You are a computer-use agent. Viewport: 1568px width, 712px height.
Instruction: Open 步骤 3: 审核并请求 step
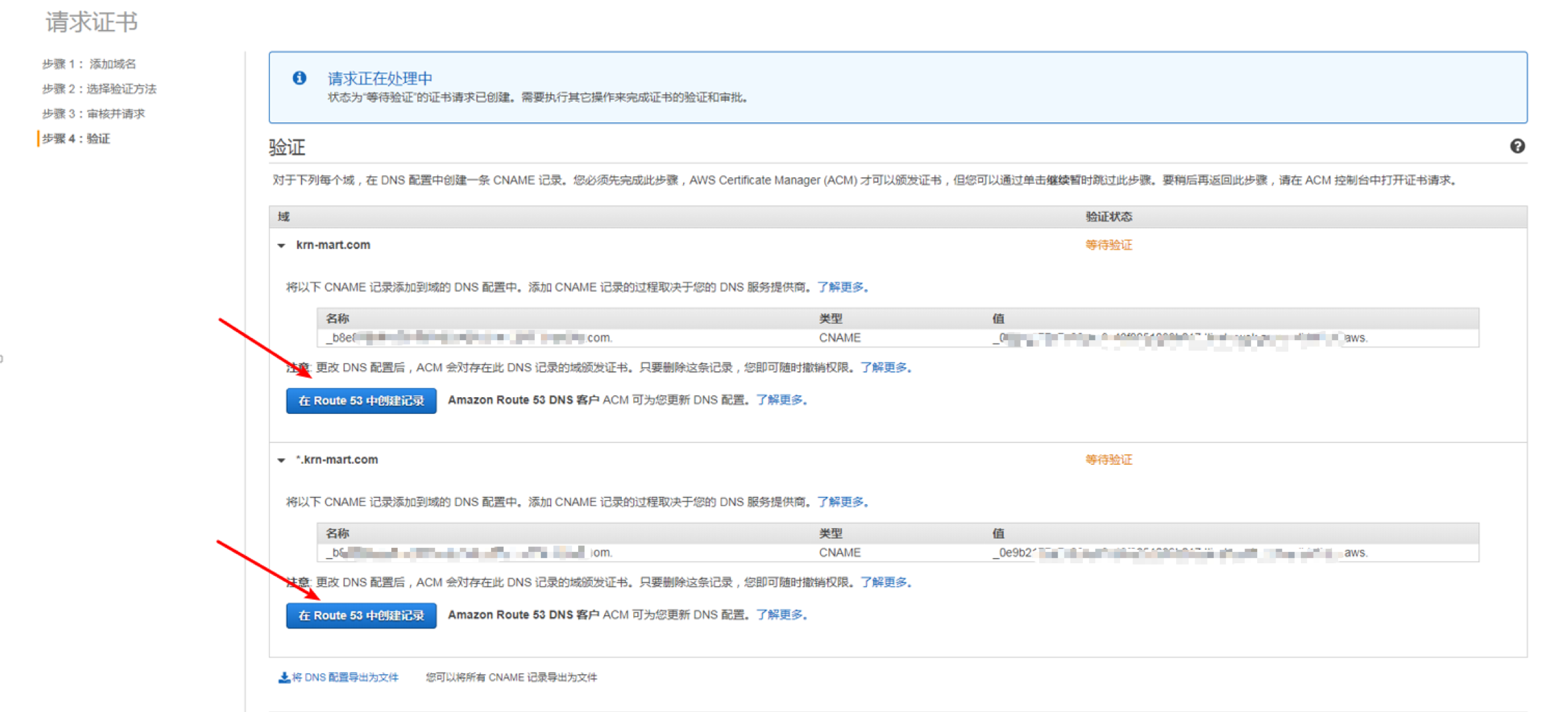coord(94,114)
